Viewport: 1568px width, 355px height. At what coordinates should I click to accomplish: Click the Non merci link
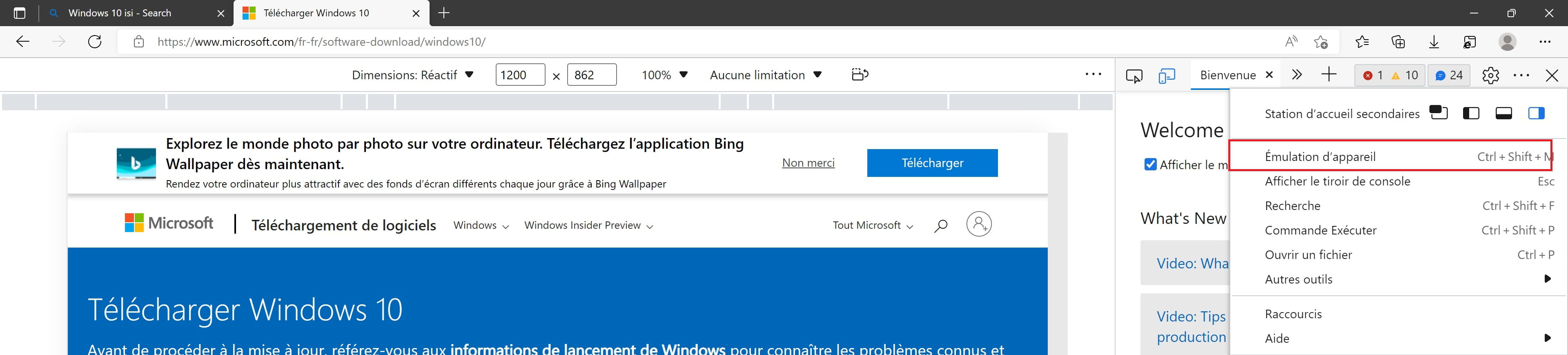point(808,163)
